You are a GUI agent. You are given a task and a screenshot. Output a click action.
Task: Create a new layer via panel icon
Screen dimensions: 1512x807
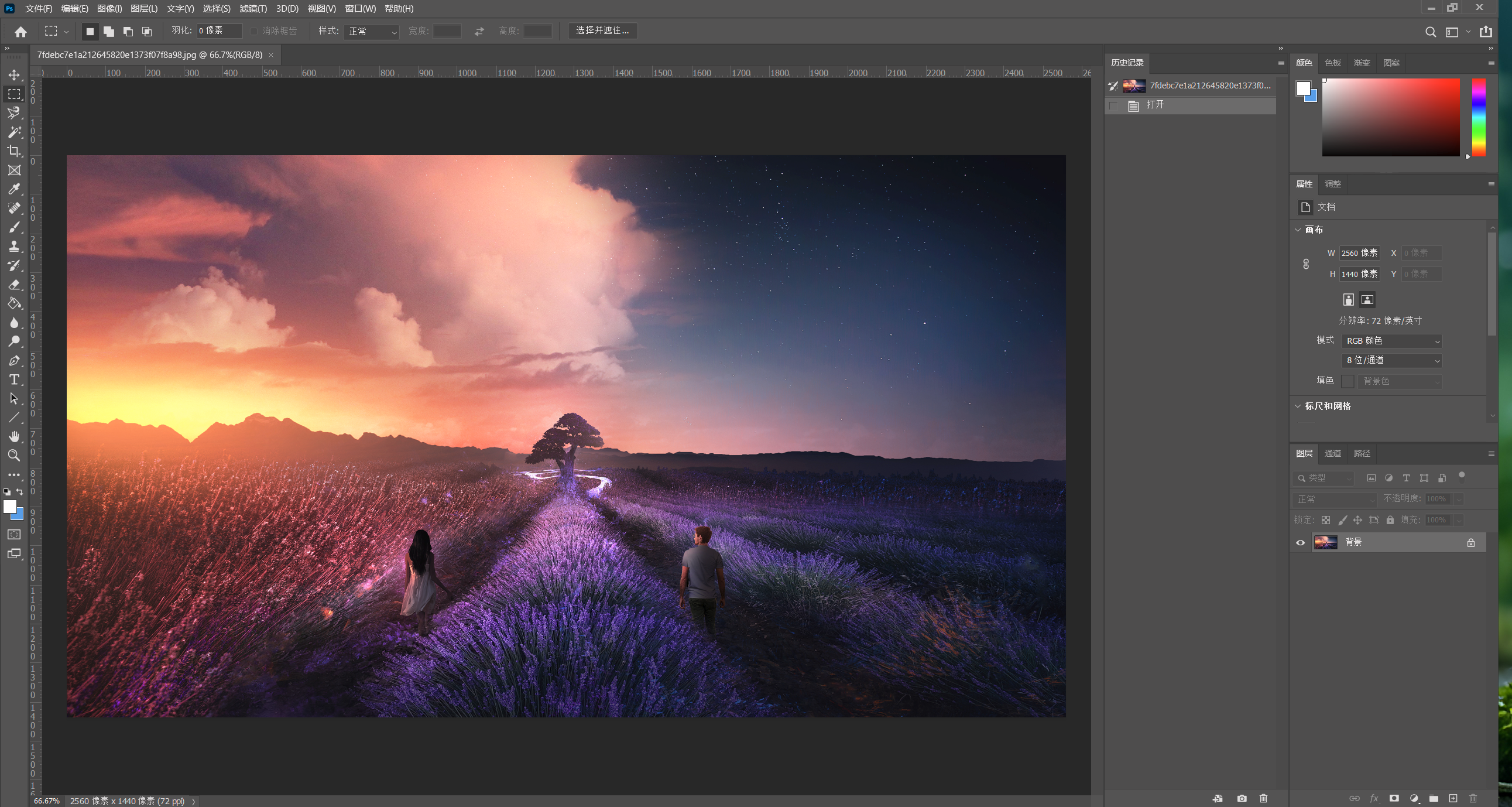coord(1453,798)
